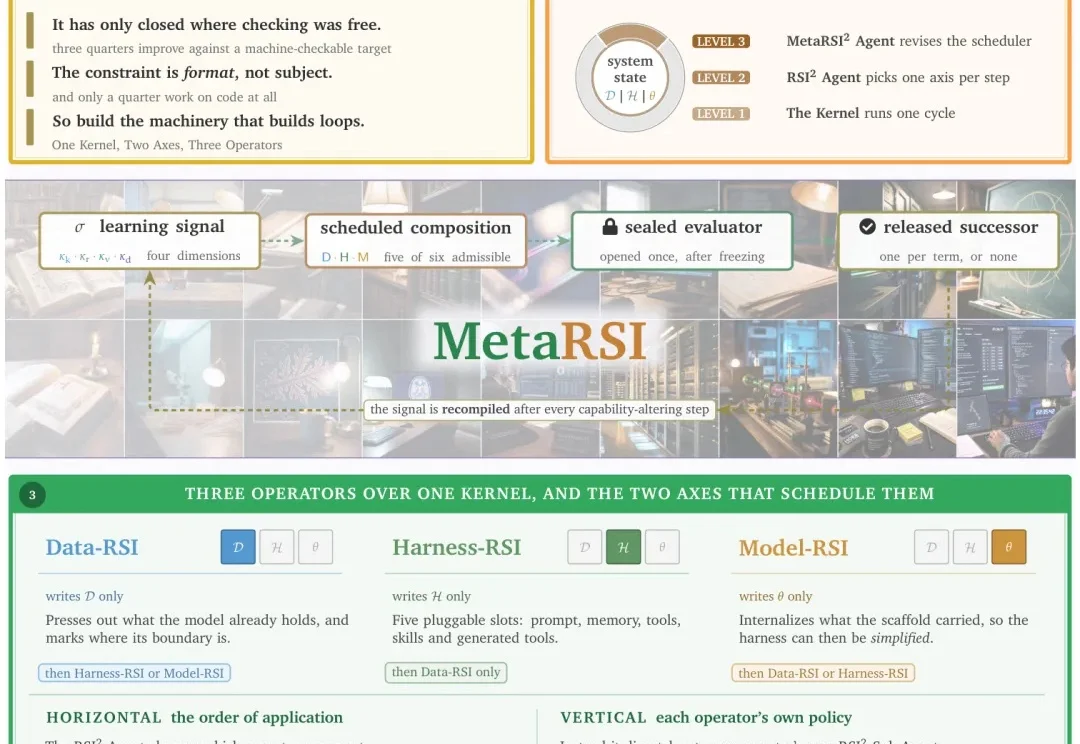Click the numbered 3 section badge
Image resolution: width=1080 pixels, height=744 pixels.
[32, 495]
